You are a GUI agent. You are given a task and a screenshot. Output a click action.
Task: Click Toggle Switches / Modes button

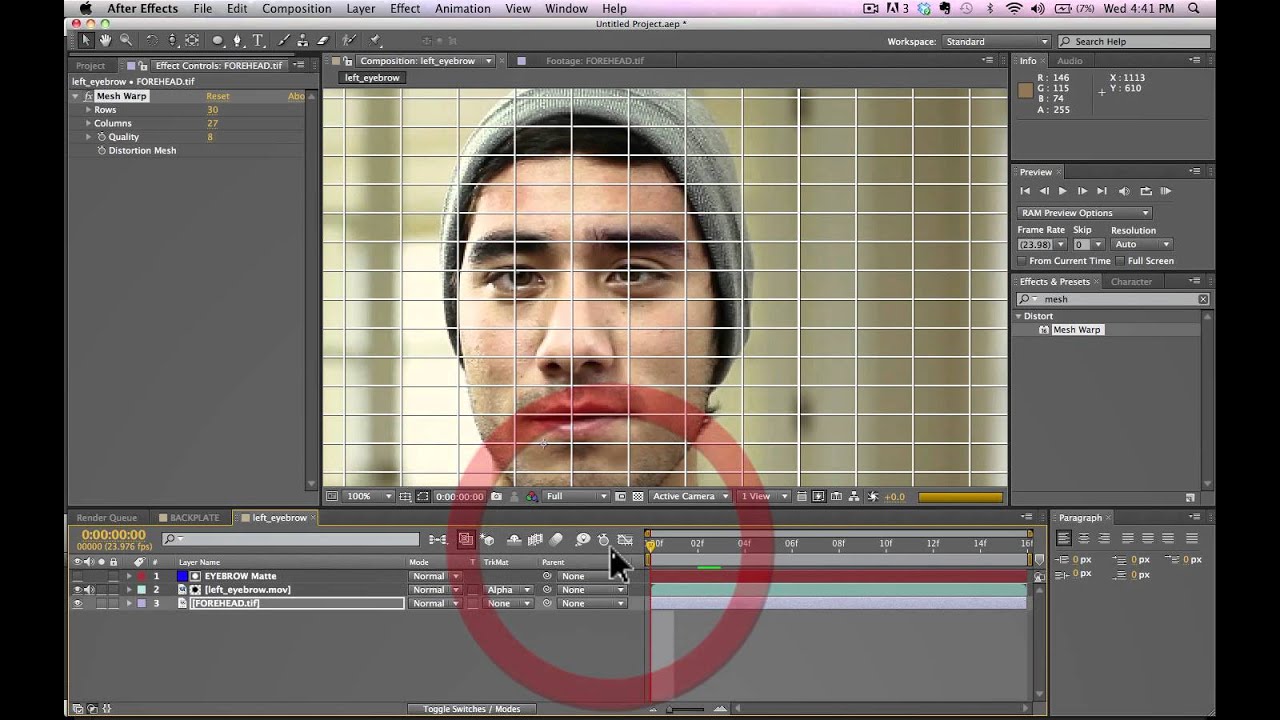pyautogui.click(x=471, y=709)
